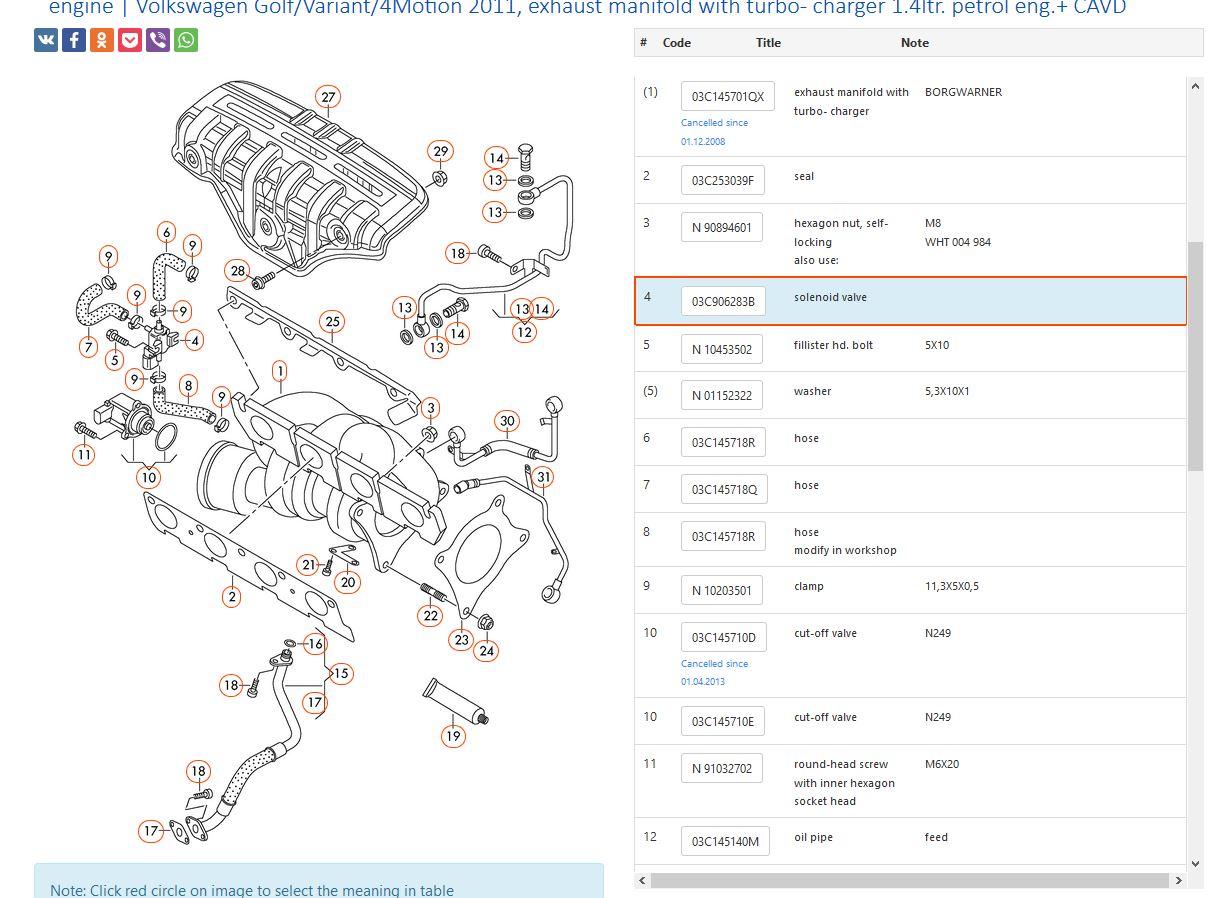
Task: Click the N 90894601 code field
Action: pos(722,227)
